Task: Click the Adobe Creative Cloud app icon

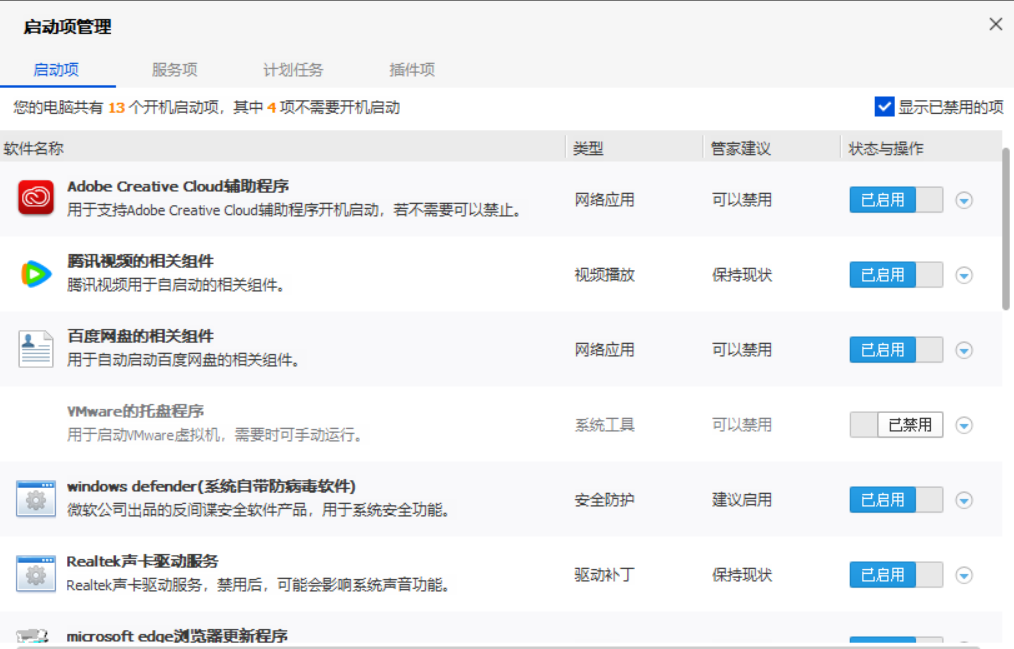Action: pyautogui.click(x=36, y=198)
